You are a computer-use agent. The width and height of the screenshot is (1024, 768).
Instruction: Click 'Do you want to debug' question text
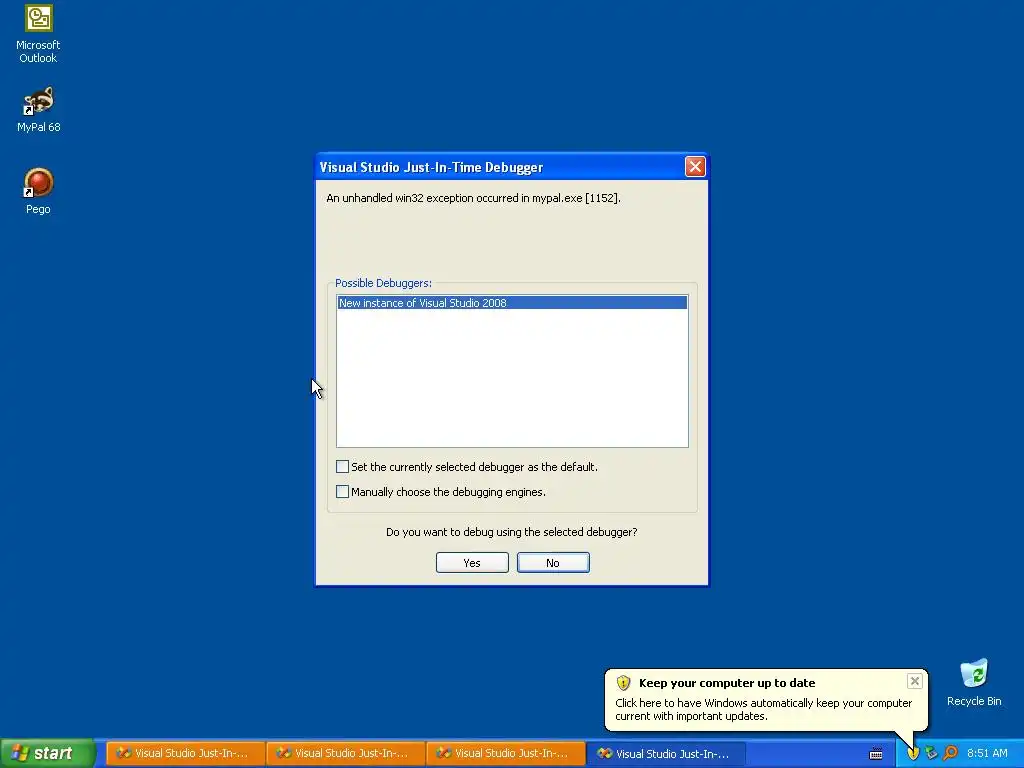pyautogui.click(x=511, y=532)
